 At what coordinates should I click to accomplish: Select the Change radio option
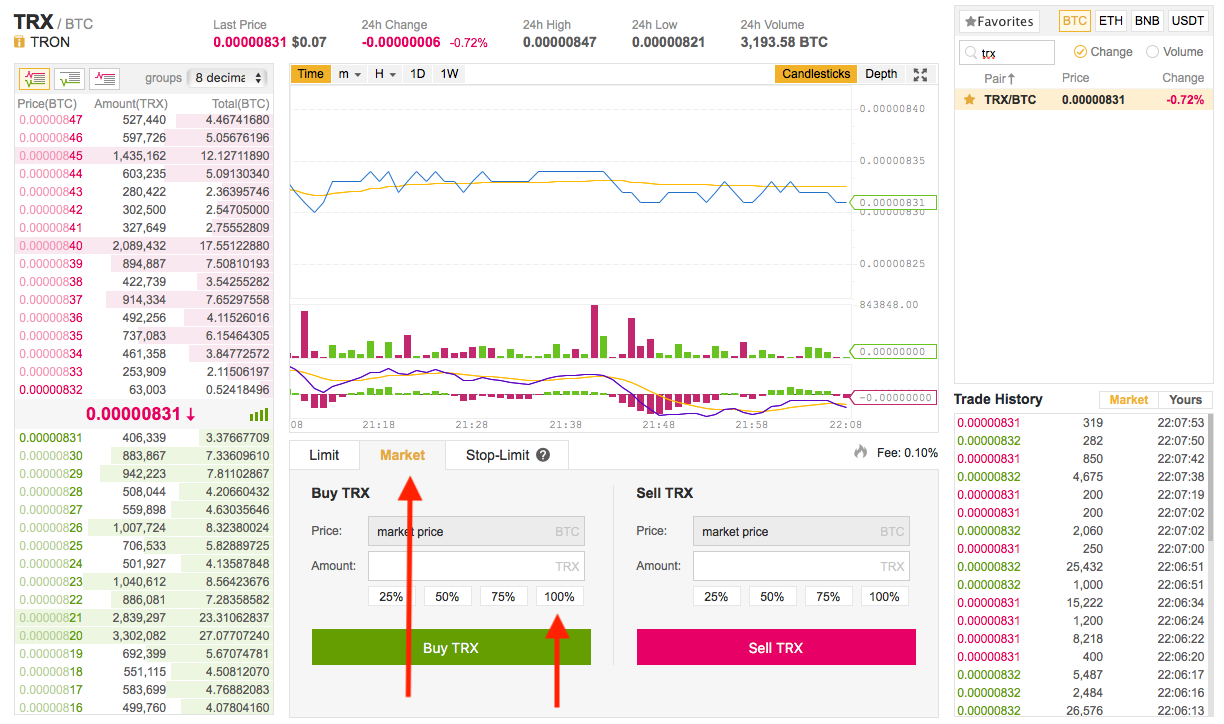(1080, 52)
